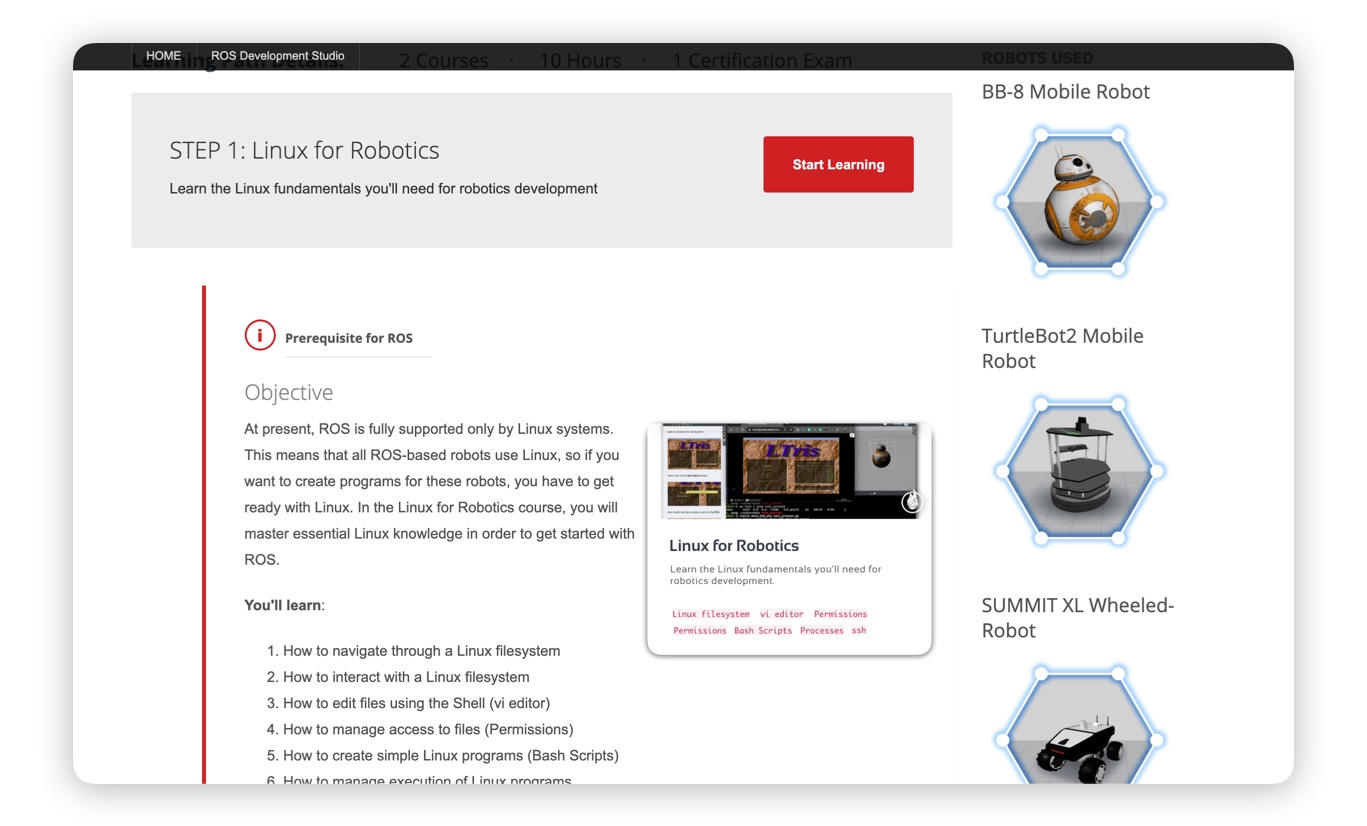Click 'How to manage access to files (Permissions)'
The image size is (1367, 826).
428,729
